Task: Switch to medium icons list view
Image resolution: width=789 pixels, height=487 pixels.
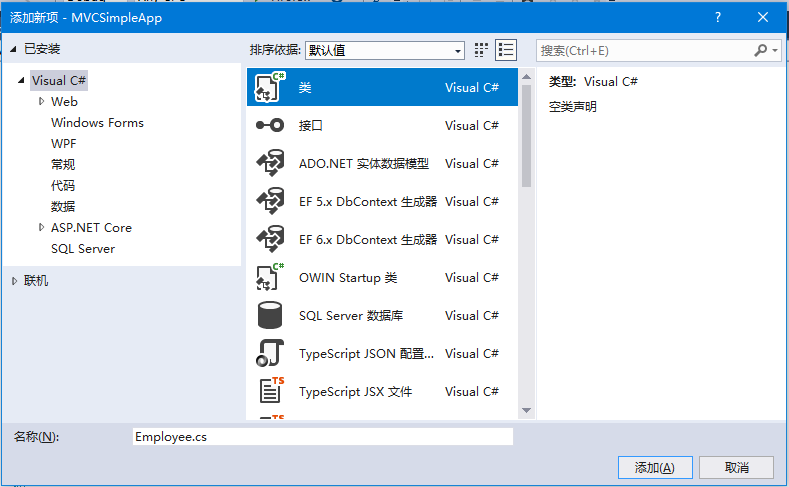Action: [506, 50]
